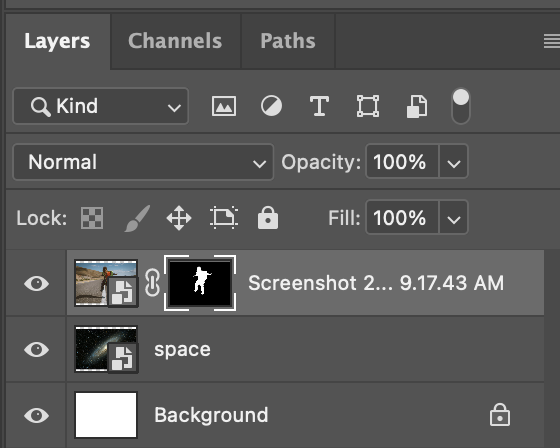Image resolution: width=560 pixels, height=448 pixels.
Task: Toggle Background layer visibility
Action: pos(36,415)
